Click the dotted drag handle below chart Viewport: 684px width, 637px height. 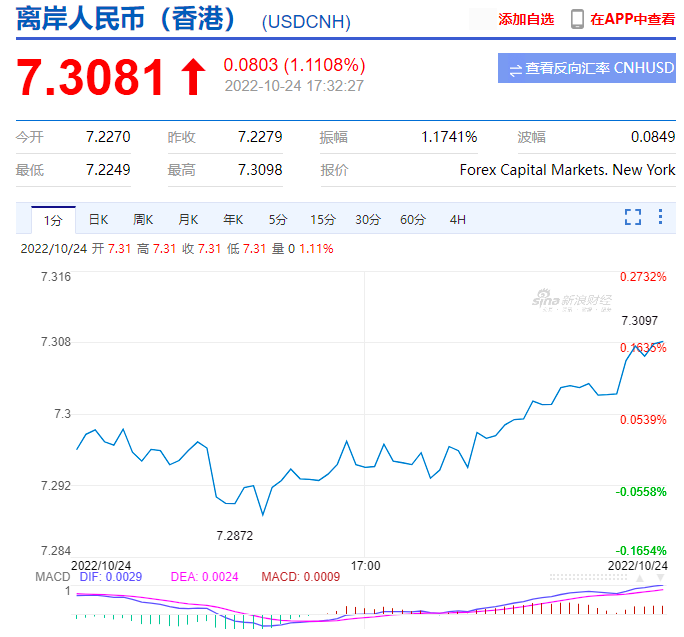click(590, 577)
